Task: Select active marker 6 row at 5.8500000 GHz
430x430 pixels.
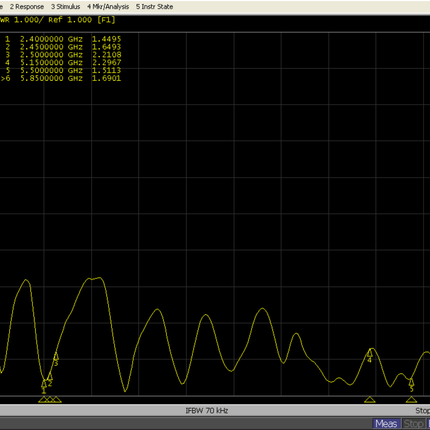Action: click(61, 78)
